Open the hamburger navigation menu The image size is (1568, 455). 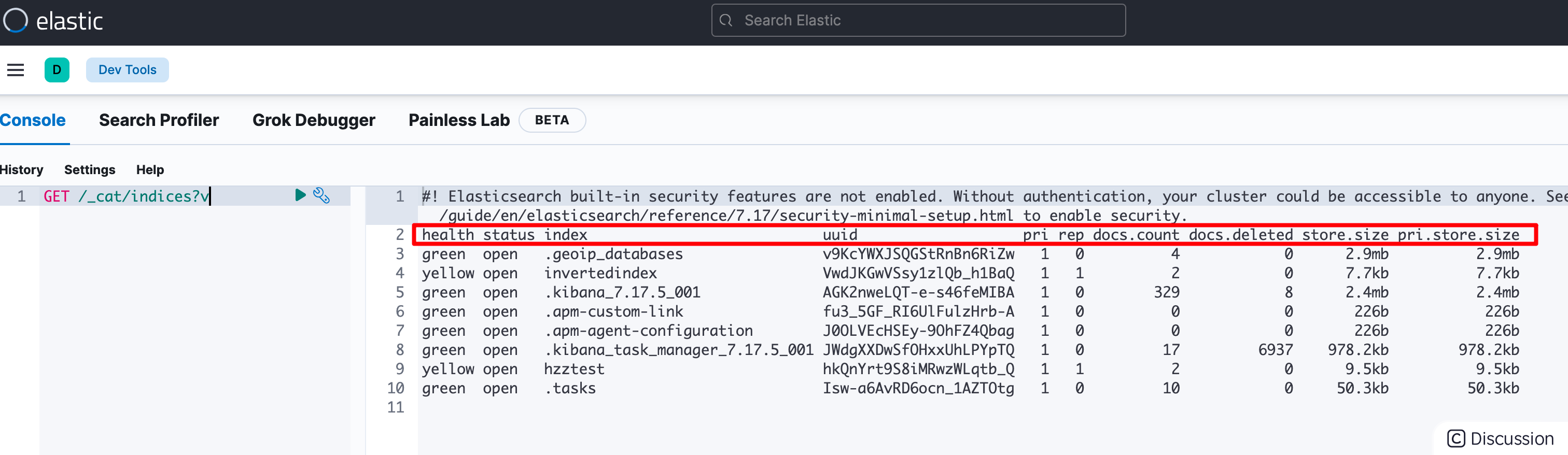click(x=16, y=70)
